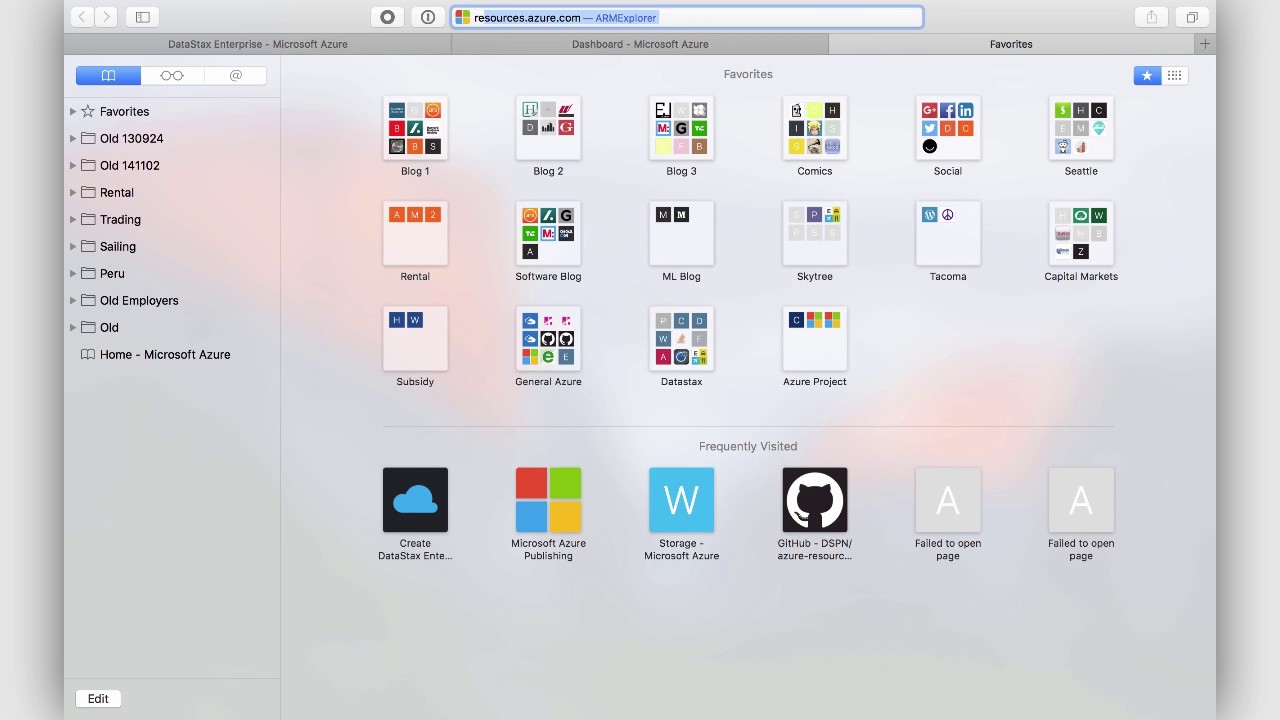Open Home - Microsoft Azure bookmark
This screenshot has height=720, width=1280.
pyautogui.click(x=165, y=354)
